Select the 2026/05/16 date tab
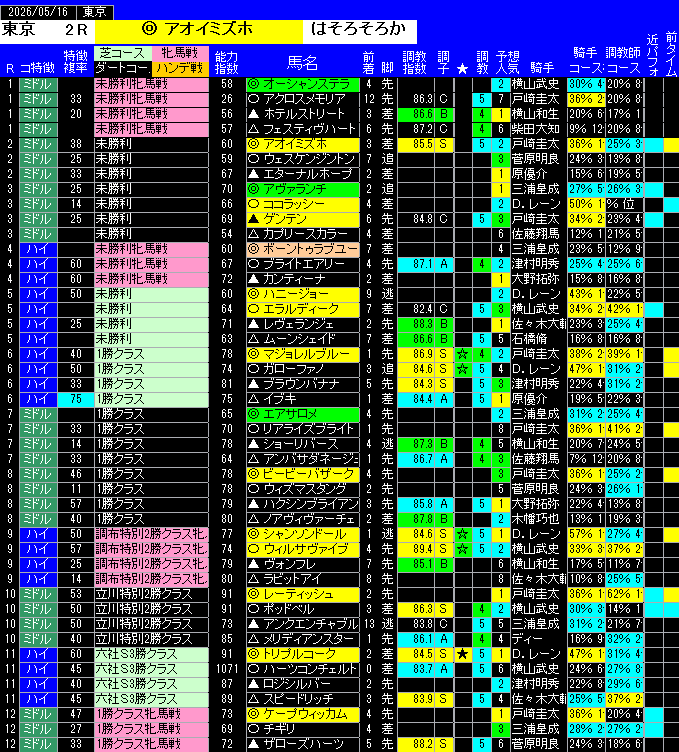 (38, 12)
